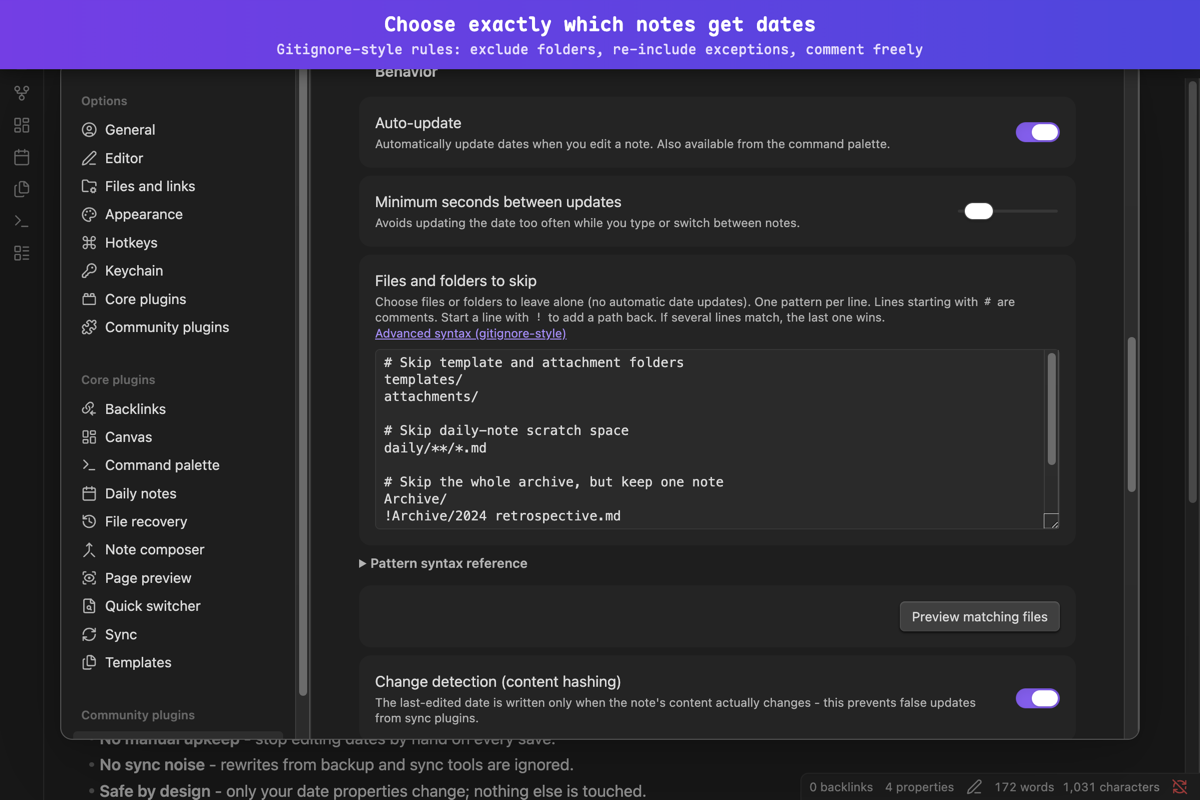Go to Hotkeys settings
The image size is (1200, 800).
pos(131,242)
